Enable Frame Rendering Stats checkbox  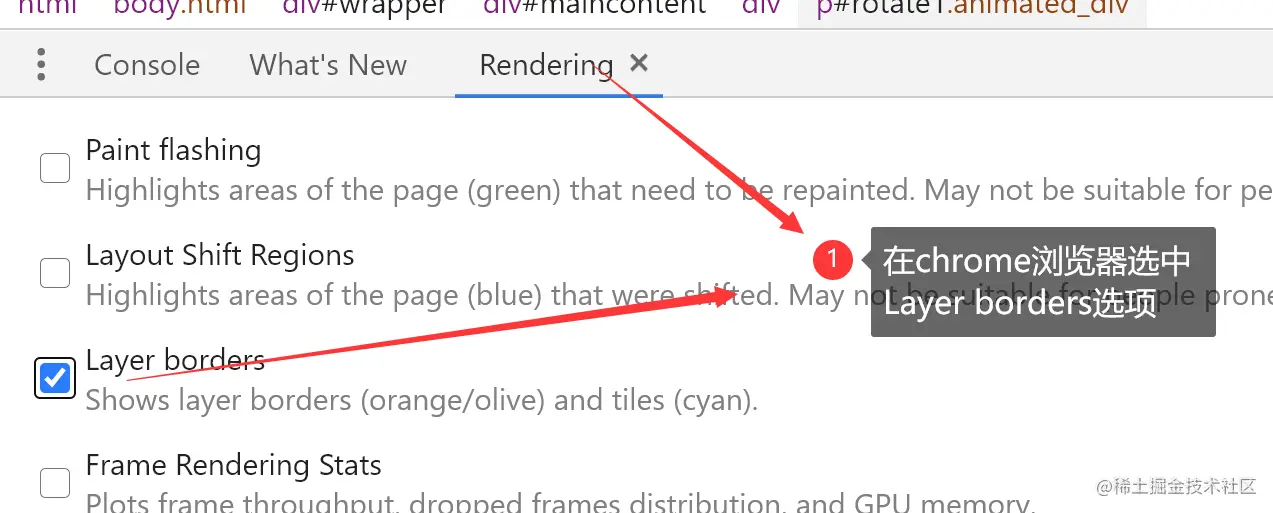[x=55, y=483]
